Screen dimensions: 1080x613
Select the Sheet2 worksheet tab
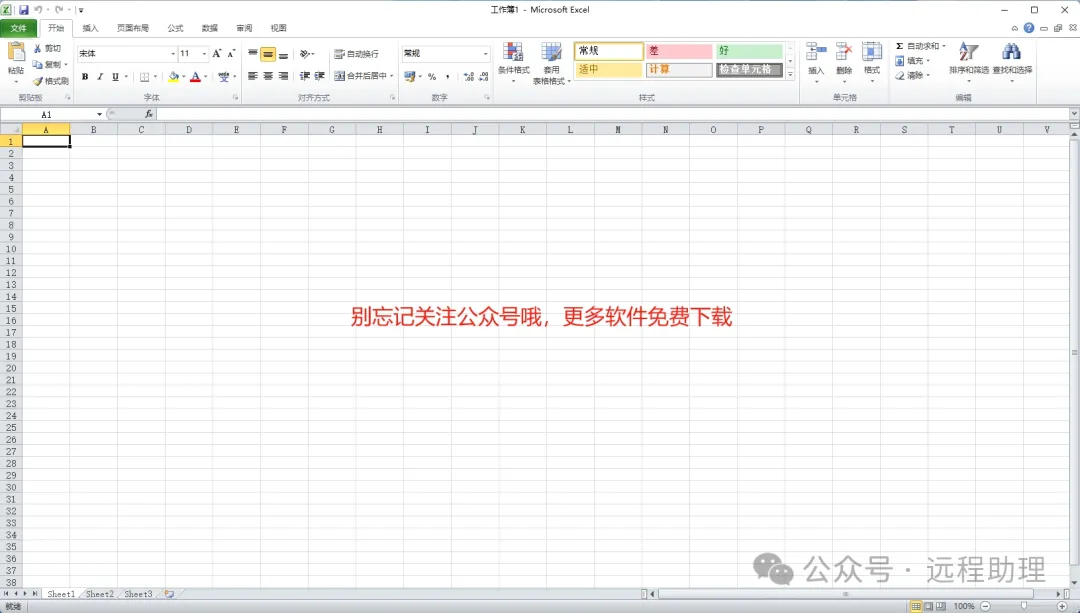click(x=100, y=594)
